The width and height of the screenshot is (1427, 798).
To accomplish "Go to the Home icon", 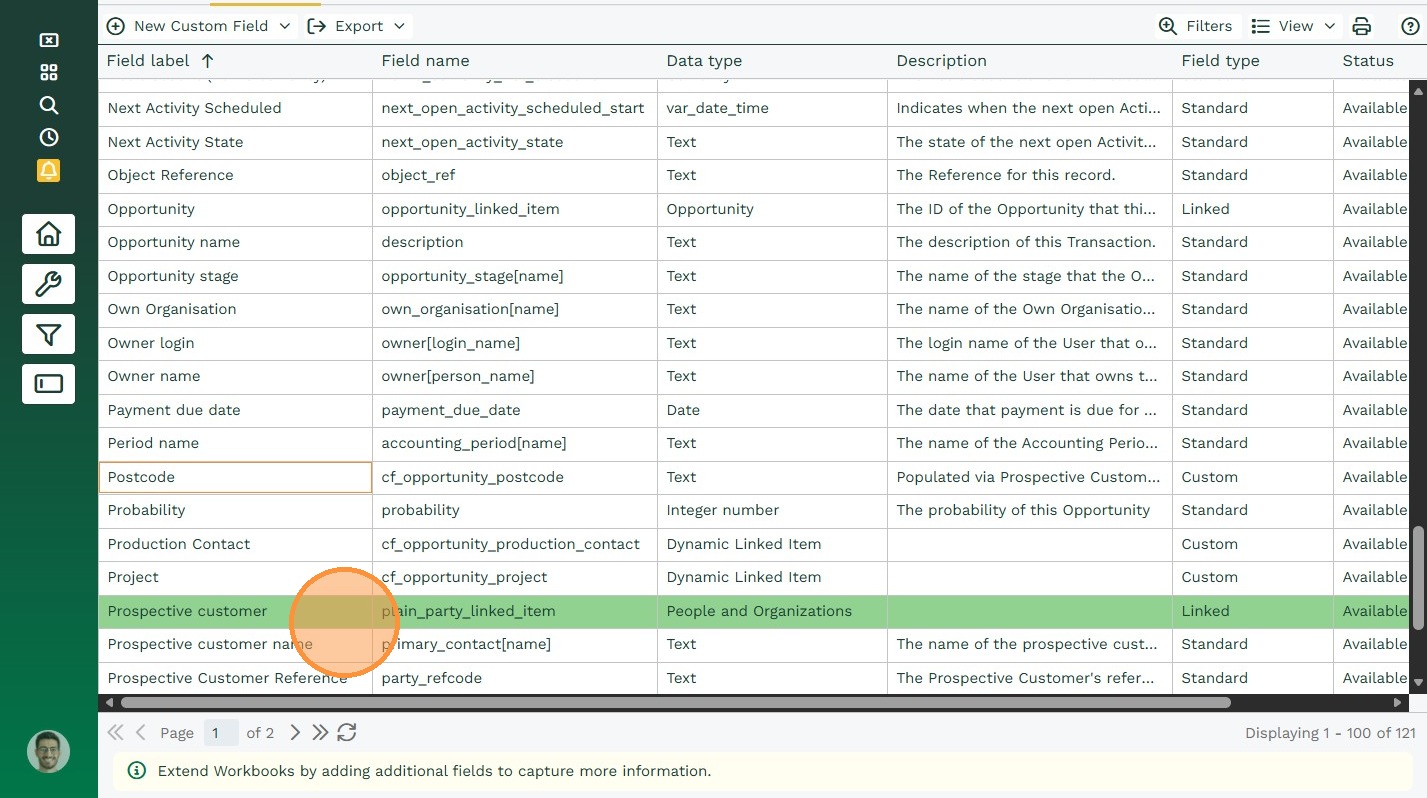I will pos(48,234).
